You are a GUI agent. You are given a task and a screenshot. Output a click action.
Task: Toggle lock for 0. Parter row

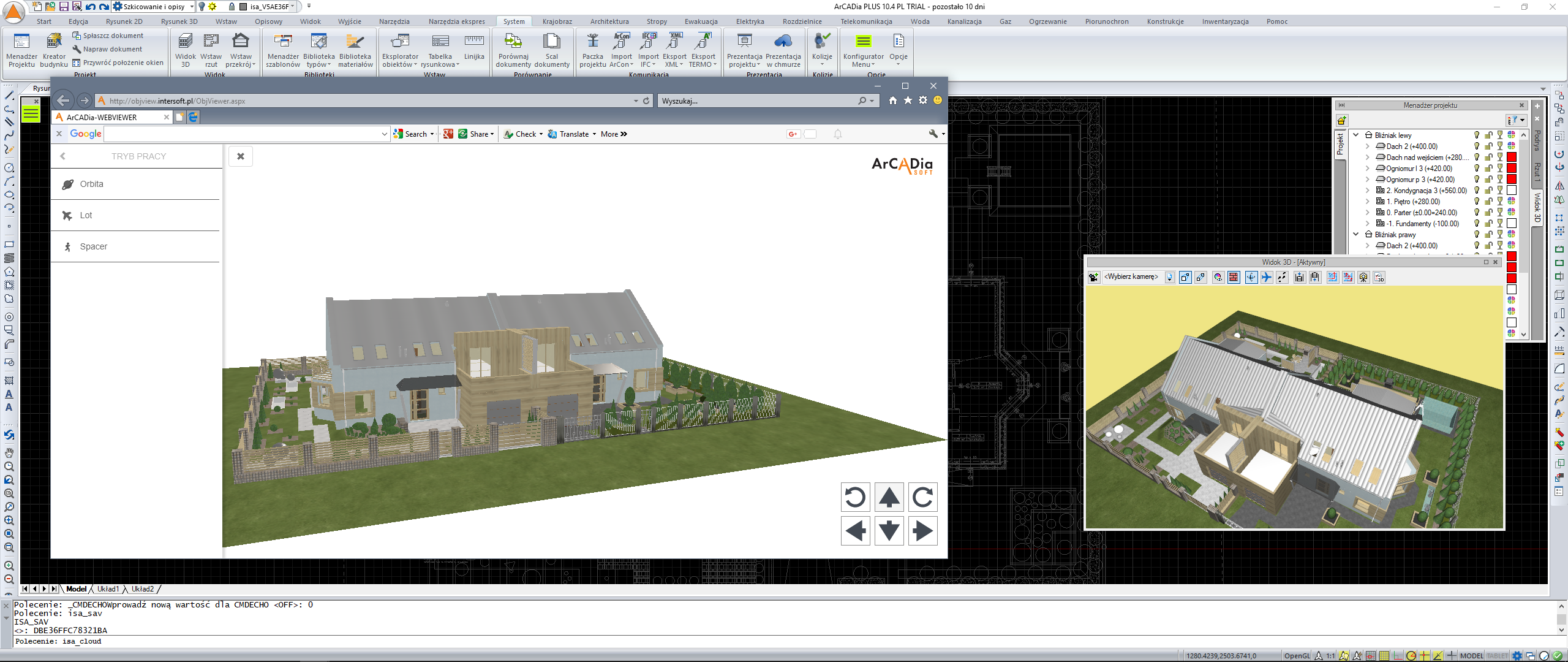click(1488, 212)
